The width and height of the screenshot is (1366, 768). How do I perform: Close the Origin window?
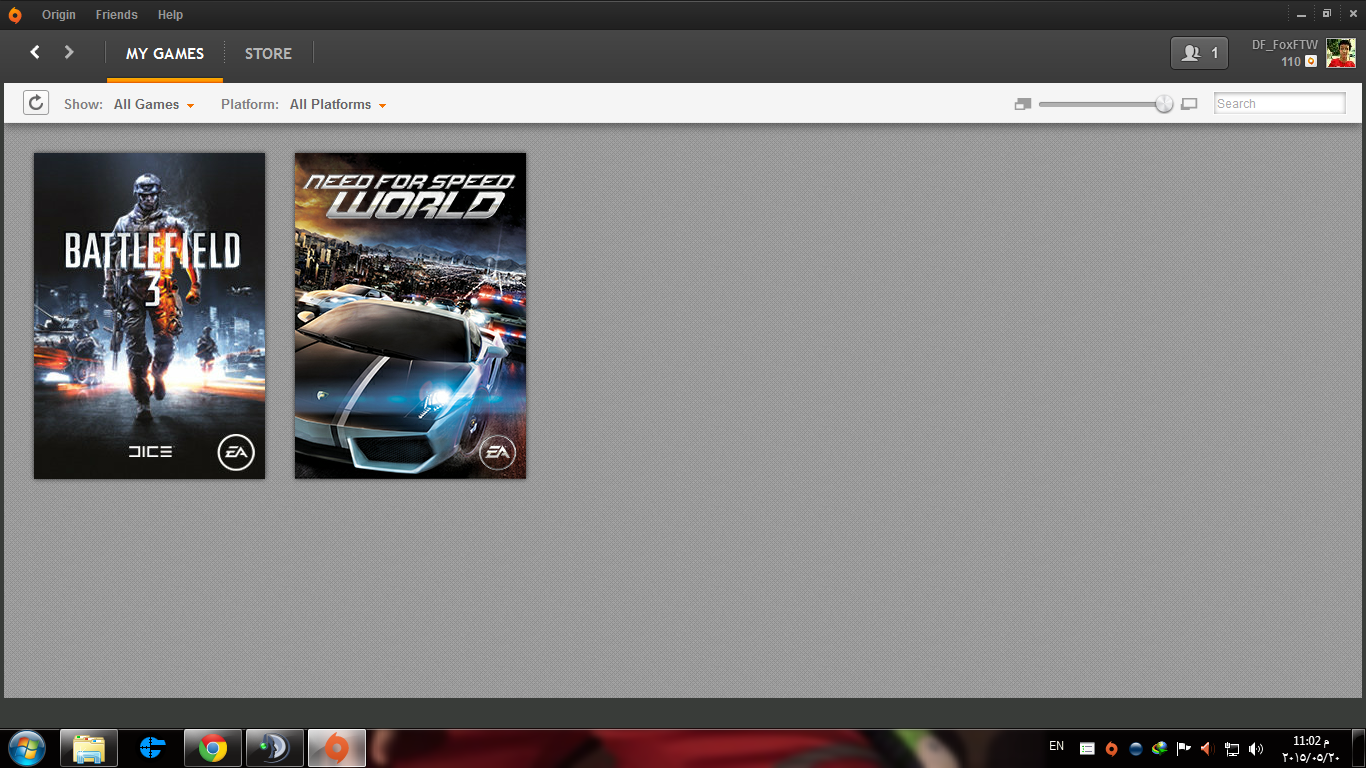coord(1351,14)
